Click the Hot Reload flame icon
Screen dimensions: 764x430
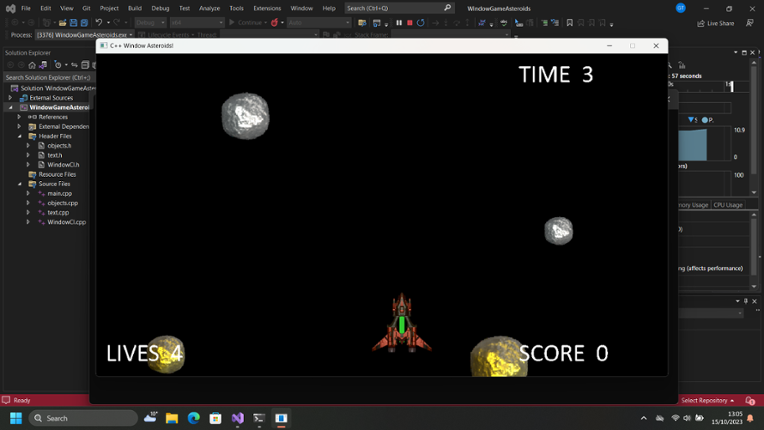[x=275, y=22]
